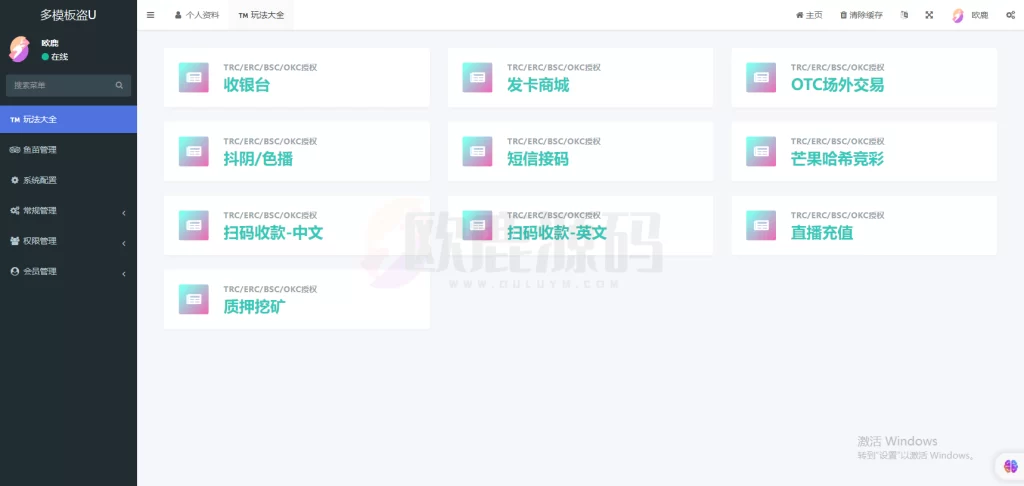1024x486 pixels.
Task: Select 玩法大全 in the sidebar menu
Action: click(x=68, y=120)
